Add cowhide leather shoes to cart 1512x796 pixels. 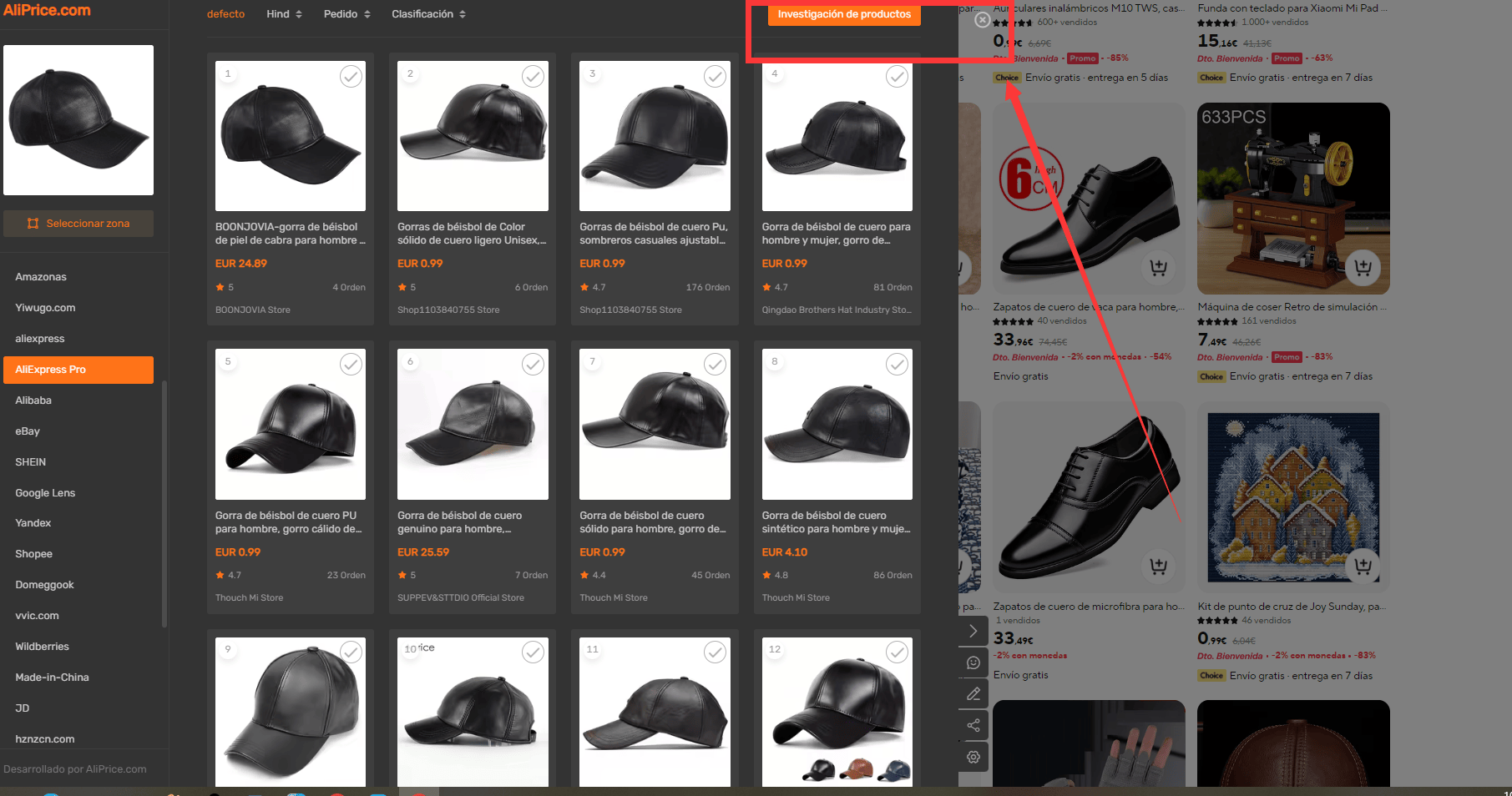click(x=1158, y=268)
